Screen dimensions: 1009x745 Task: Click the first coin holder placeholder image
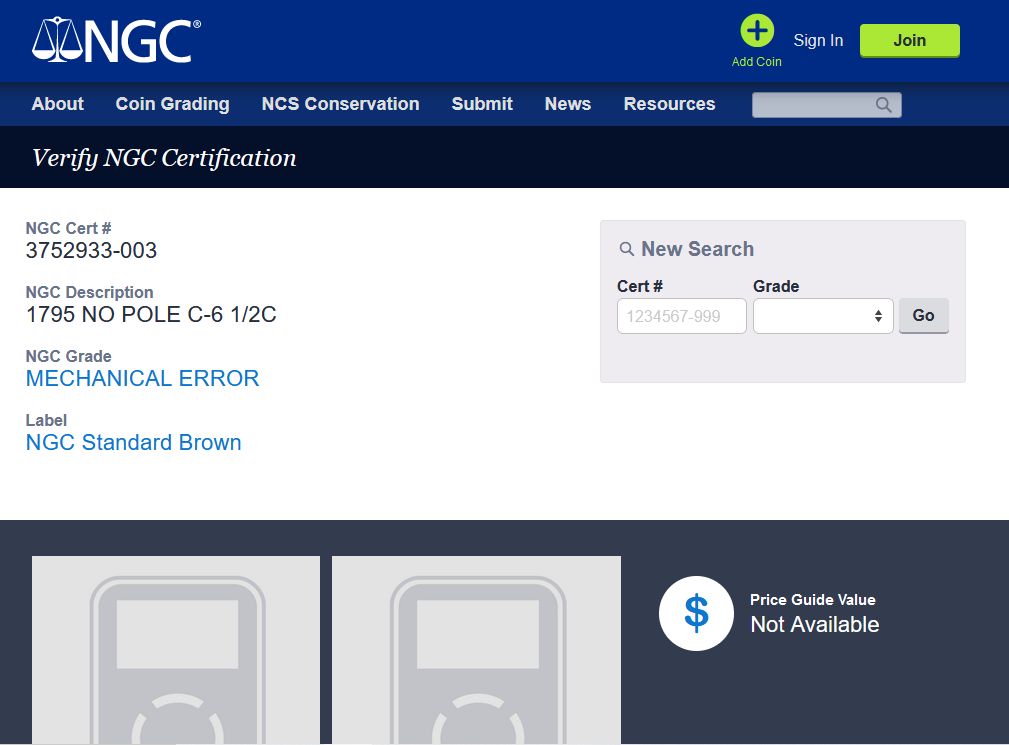tap(176, 650)
